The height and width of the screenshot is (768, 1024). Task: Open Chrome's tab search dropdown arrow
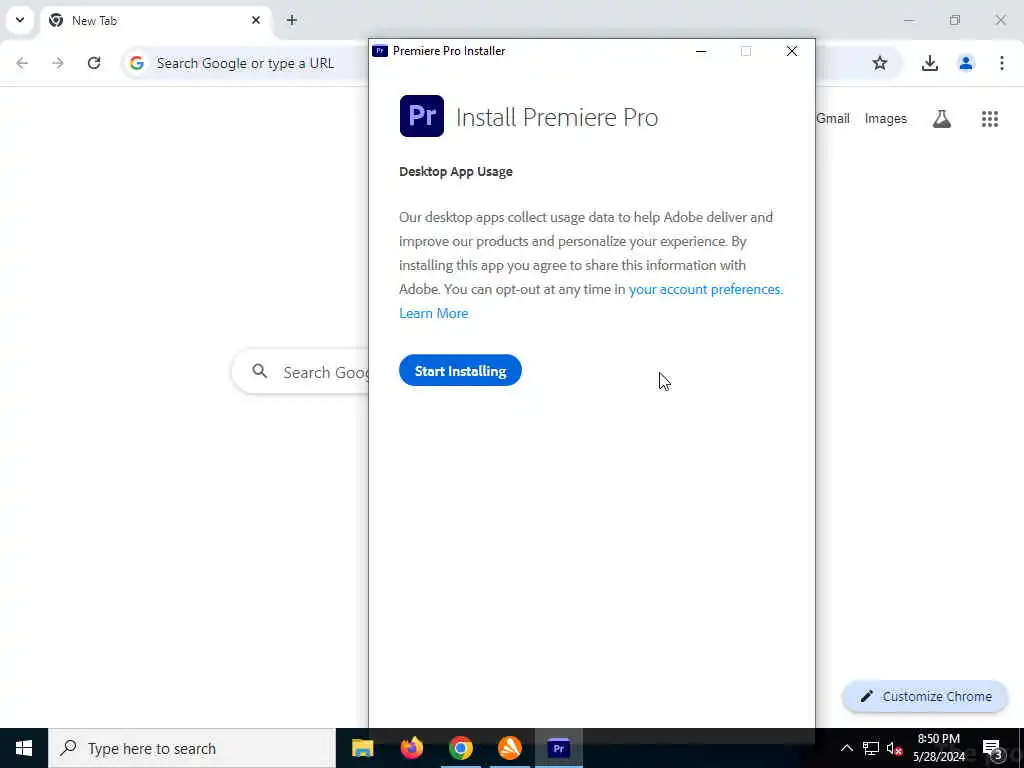pos(20,20)
